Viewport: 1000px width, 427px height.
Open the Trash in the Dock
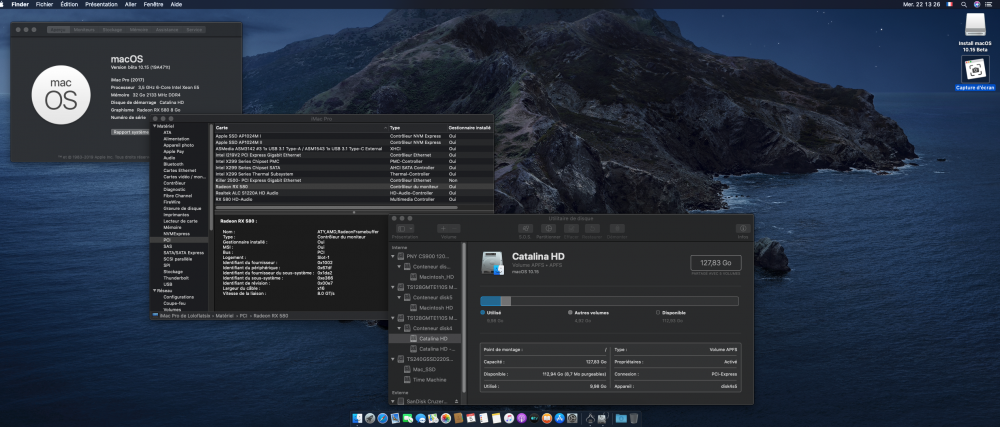pos(634,418)
